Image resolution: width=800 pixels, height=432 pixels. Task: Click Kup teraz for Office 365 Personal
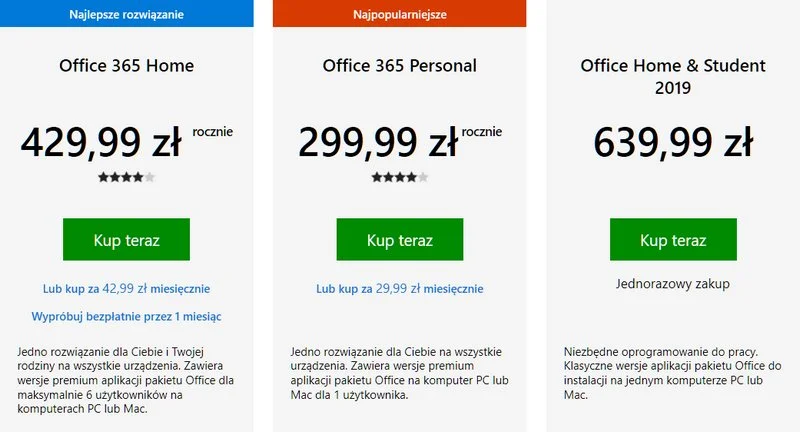coord(399,240)
